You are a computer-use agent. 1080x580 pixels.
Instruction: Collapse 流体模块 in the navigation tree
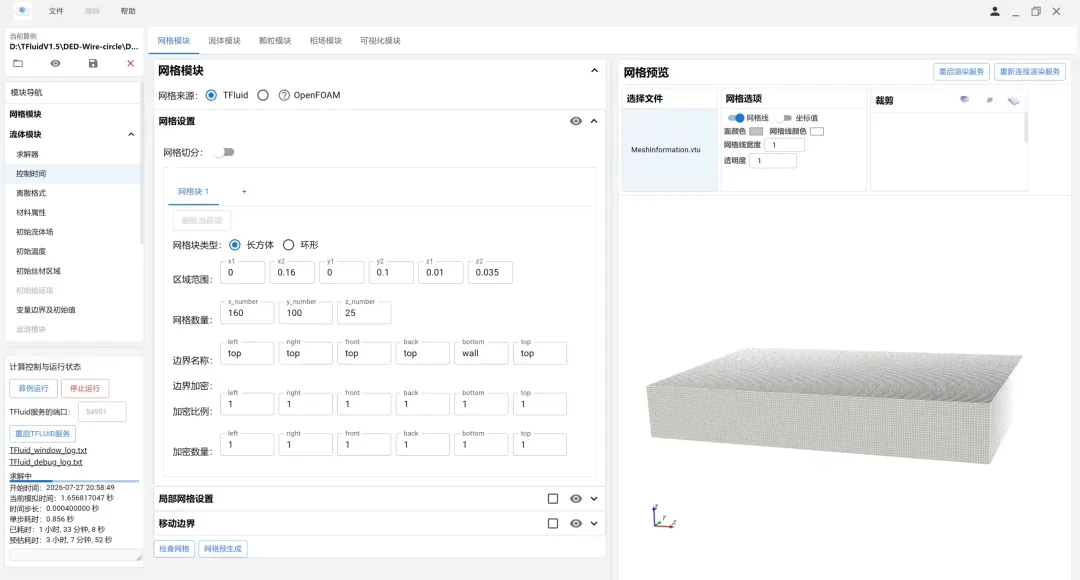(131, 134)
